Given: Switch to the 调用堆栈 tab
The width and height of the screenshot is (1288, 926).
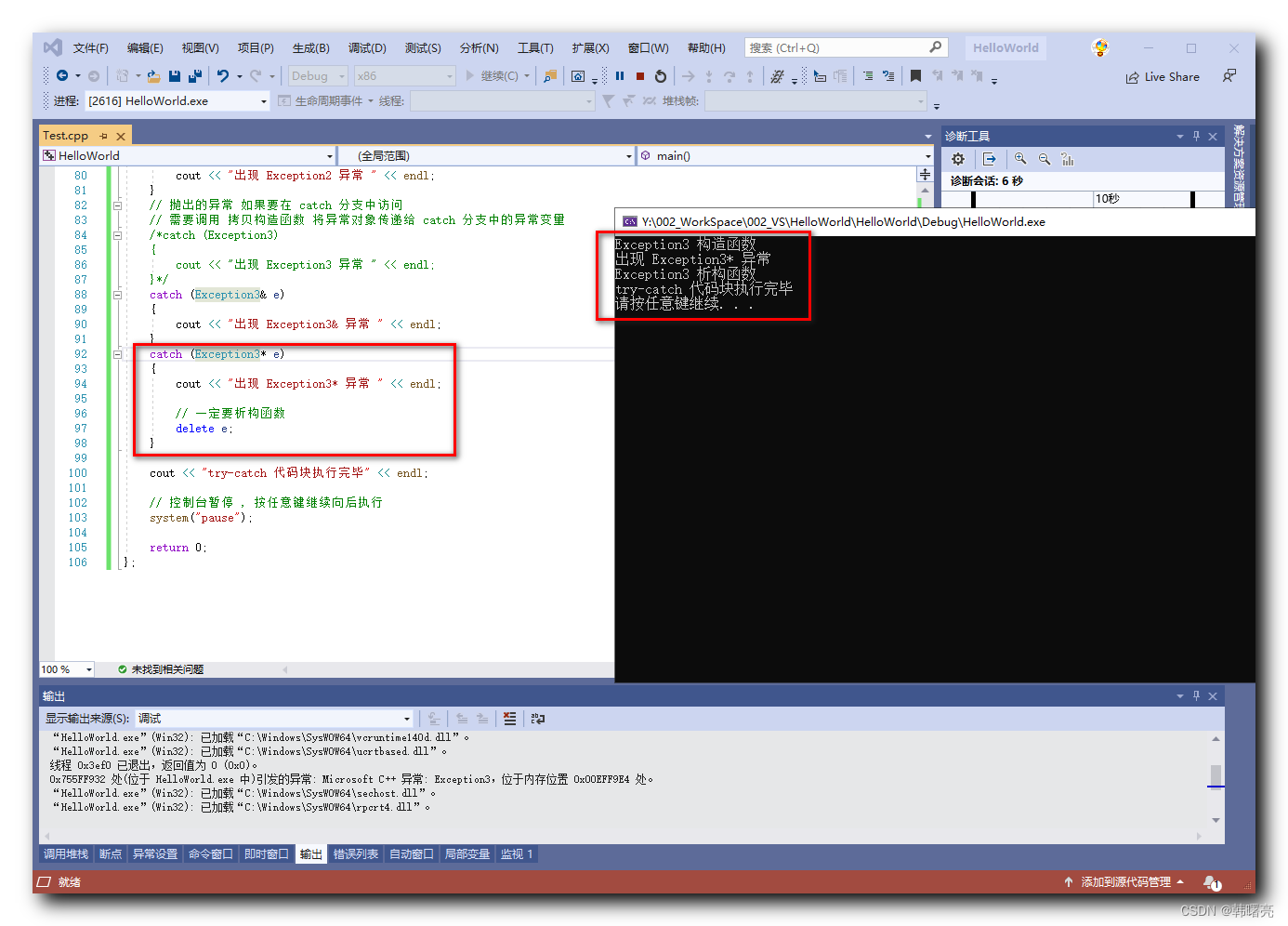Looking at the screenshot, I should pyautogui.click(x=66, y=854).
